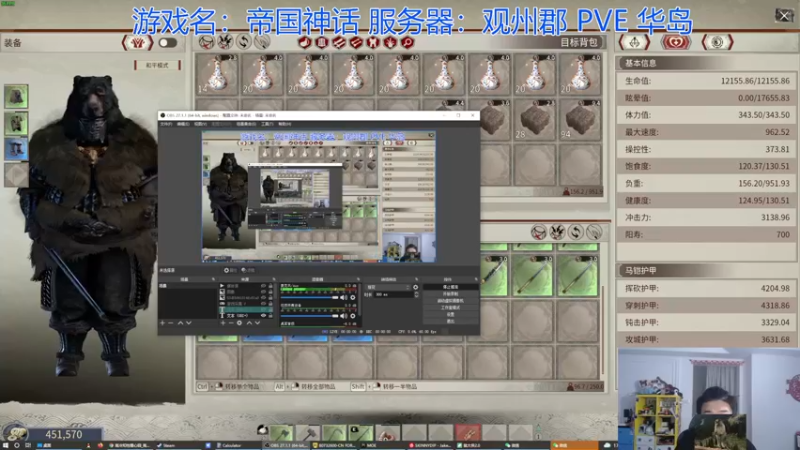This screenshot has width=800, height=450.
Task: Close the game inventory with the X button
Action: pos(784,16)
